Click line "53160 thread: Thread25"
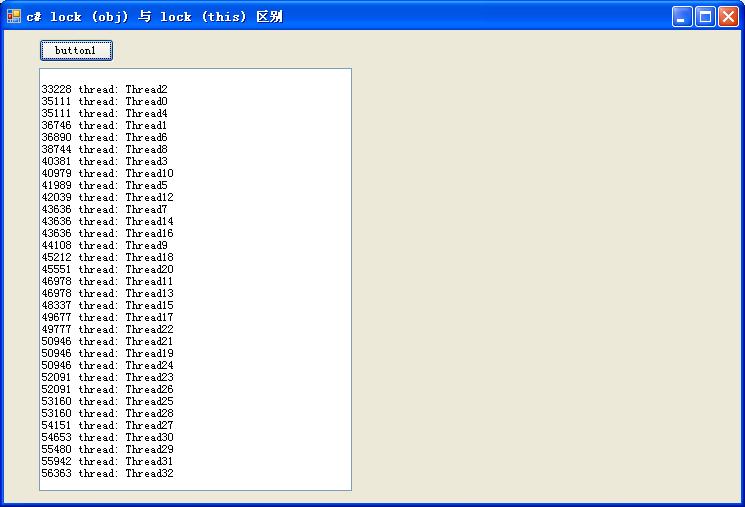Screen dimensions: 745x507 coord(107,401)
